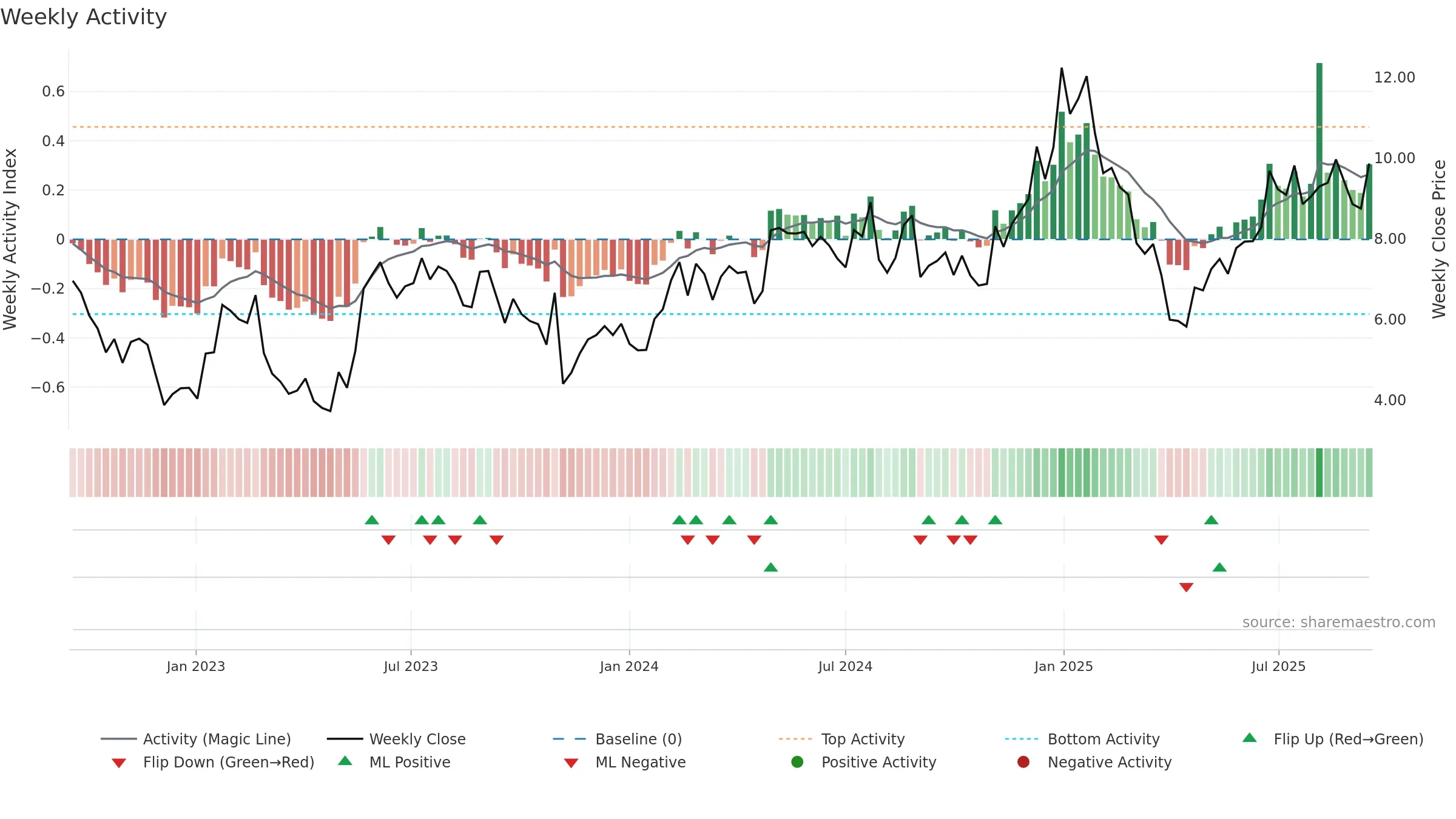
Task: Click the source: sharemaestro.com label
Action: pos(1339,622)
